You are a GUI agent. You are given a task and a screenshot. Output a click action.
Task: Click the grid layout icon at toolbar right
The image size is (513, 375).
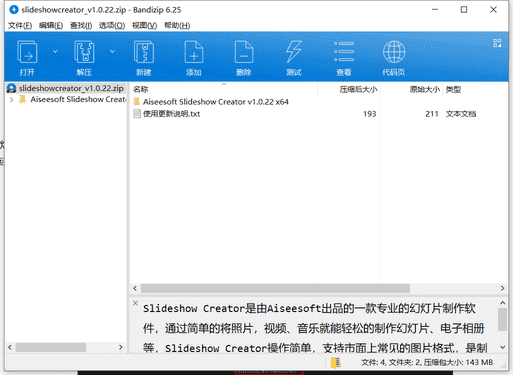tap(497, 43)
